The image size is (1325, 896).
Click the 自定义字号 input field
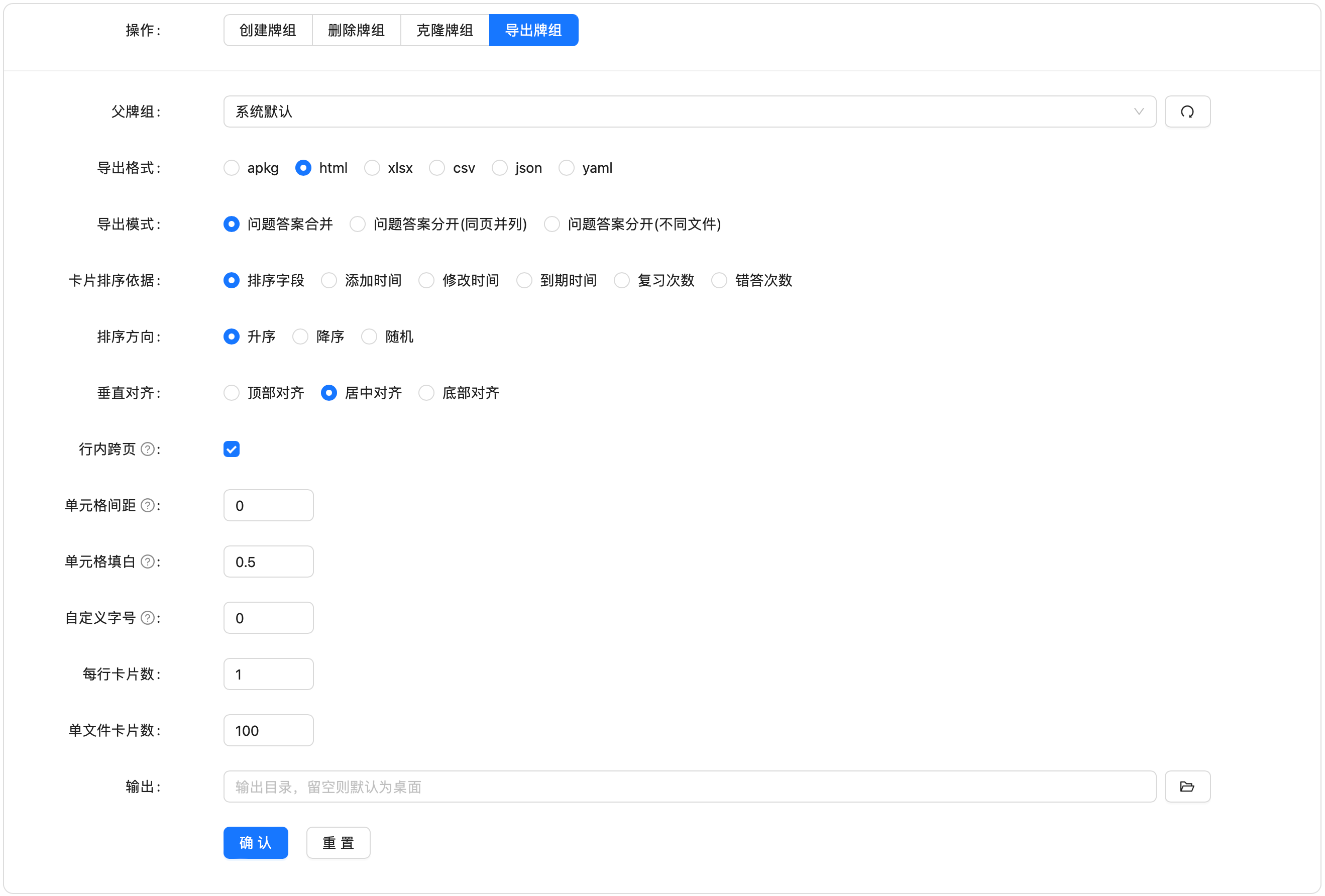pyautogui.click(x=269, y=618)
